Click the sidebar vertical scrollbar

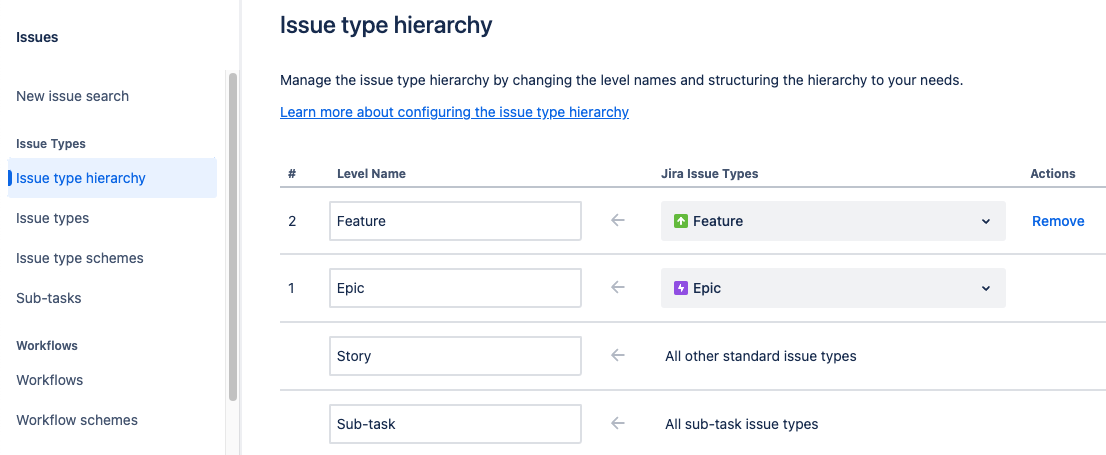point(233,236)
